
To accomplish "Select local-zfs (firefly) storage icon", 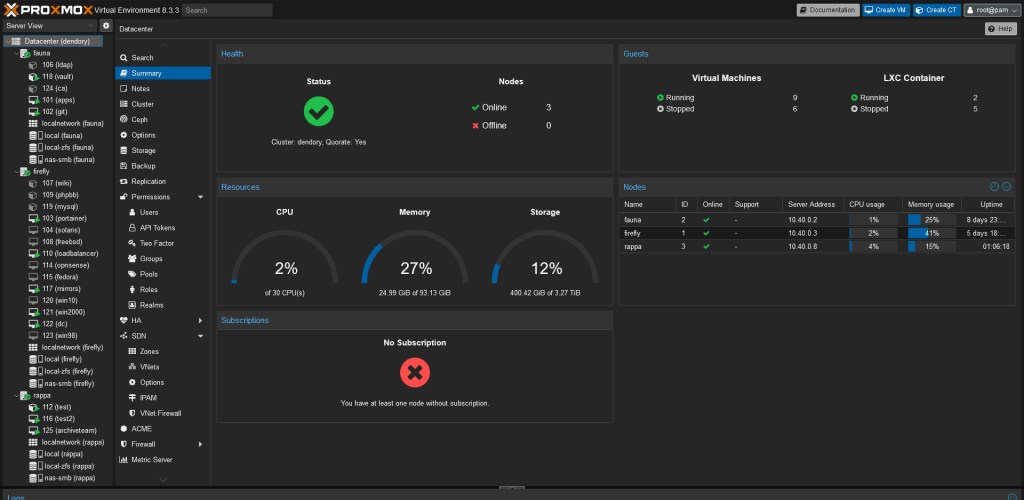I will pyautogui.click(x=33, y=371).
